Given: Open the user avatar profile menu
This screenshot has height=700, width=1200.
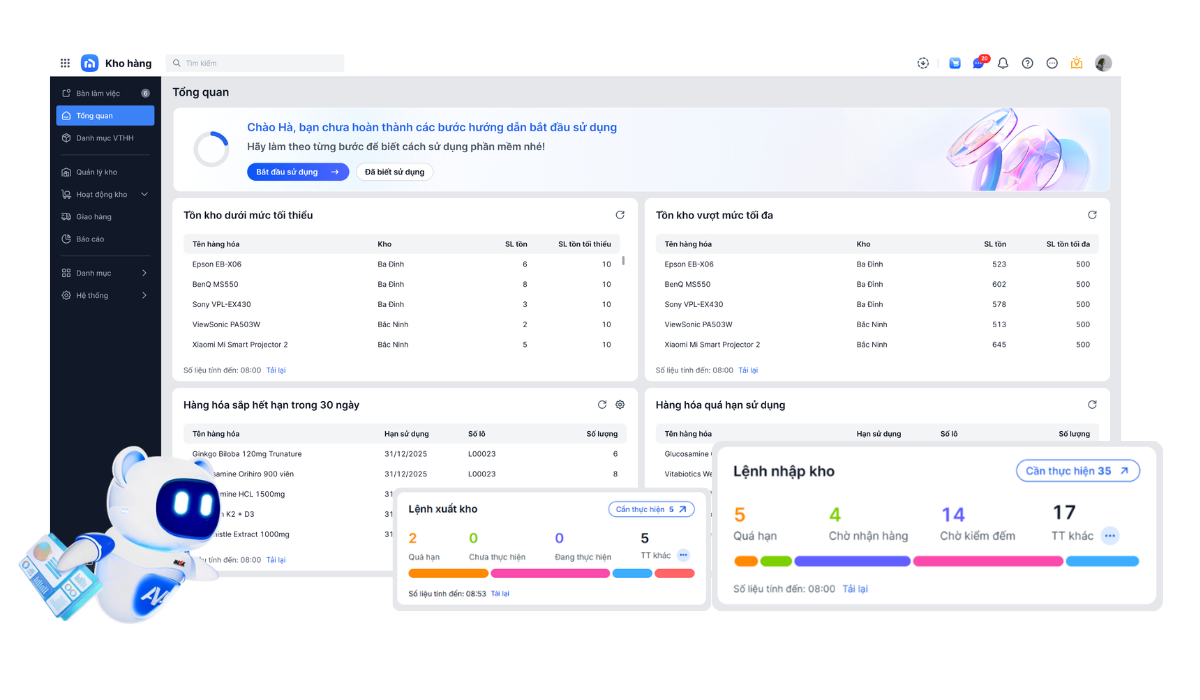Looking at the screenshot, I should 1103,63.
